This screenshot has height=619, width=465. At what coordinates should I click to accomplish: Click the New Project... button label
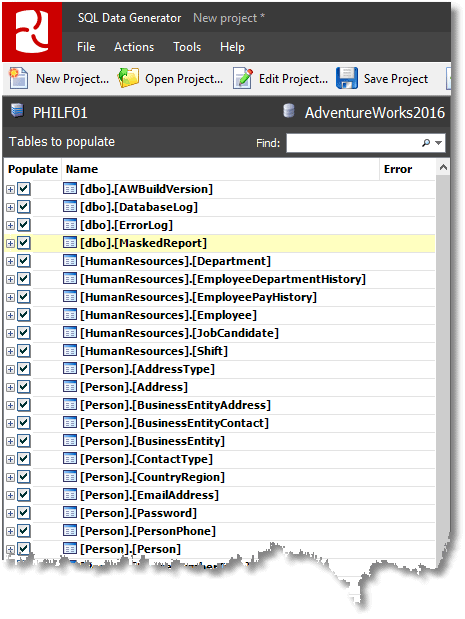click(x=72, y=79)
